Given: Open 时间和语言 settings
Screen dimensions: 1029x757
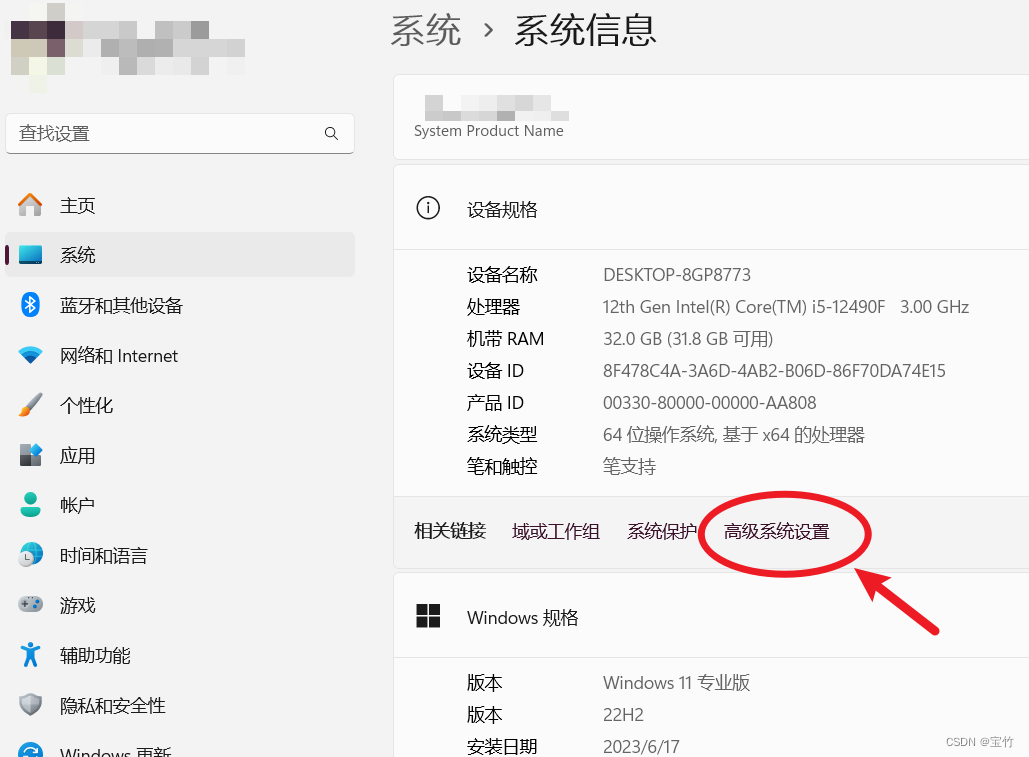Looking at the screenshot, I should (180, 556).
